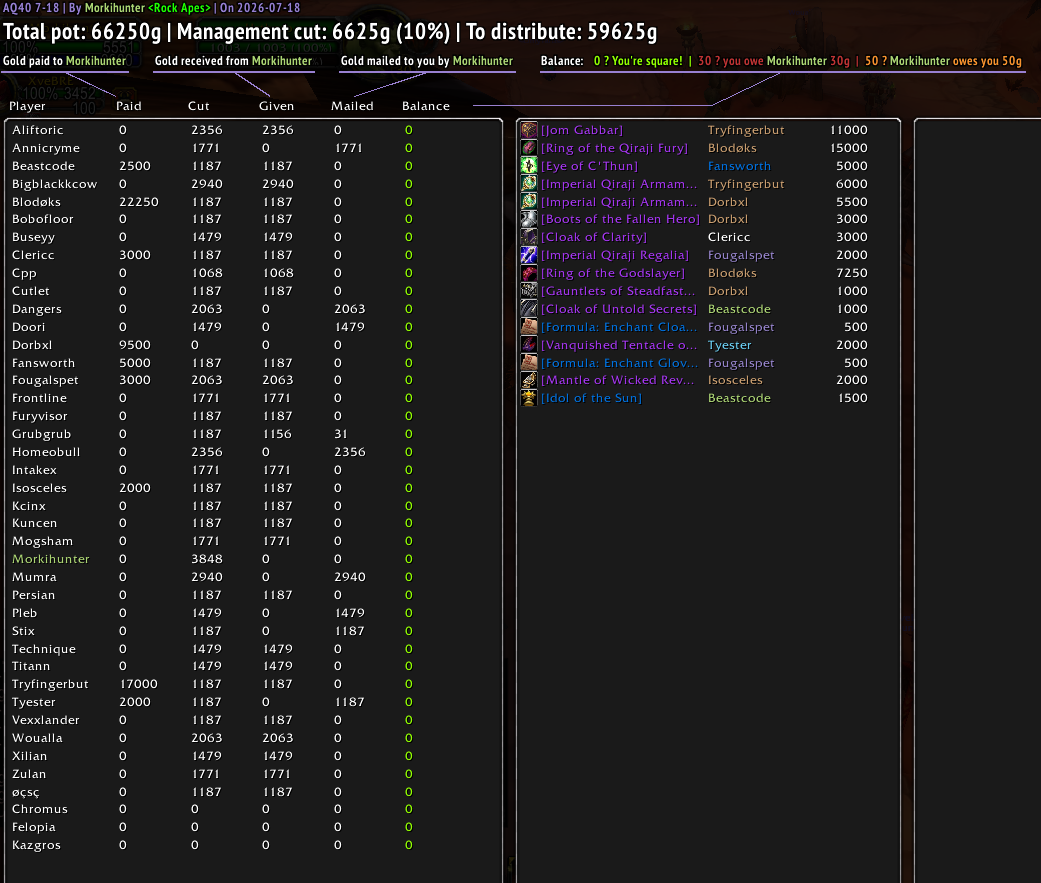Click the Balance legend explanation text
The width and height of the screenshot is (1041, 883).
[781, 60]
